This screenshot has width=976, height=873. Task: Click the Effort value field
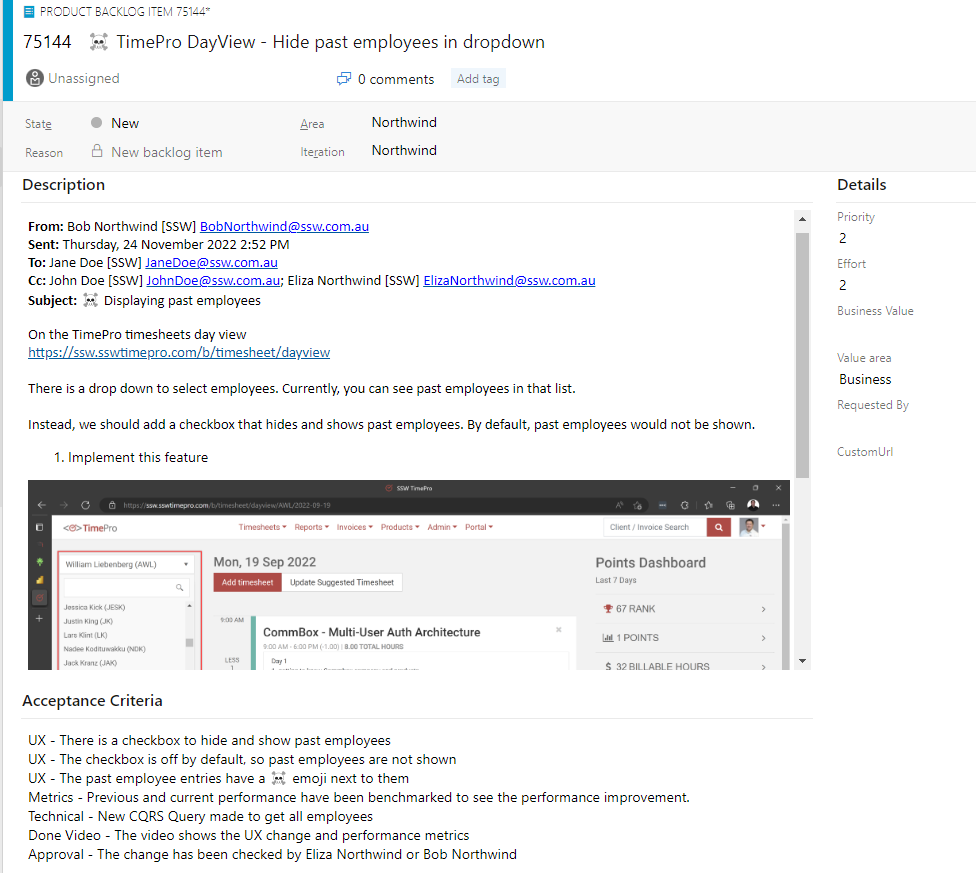[843, 285]
